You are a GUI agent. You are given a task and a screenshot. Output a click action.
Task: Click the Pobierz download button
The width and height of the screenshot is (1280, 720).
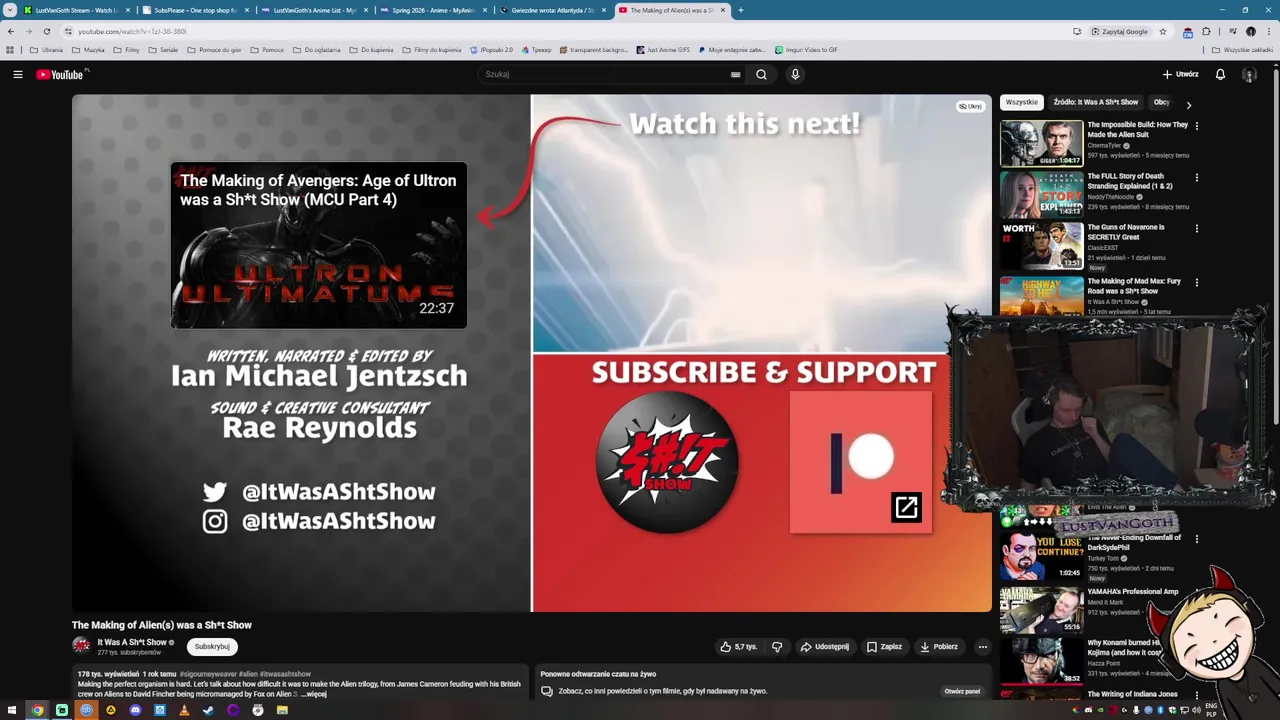tap(939, 647)
